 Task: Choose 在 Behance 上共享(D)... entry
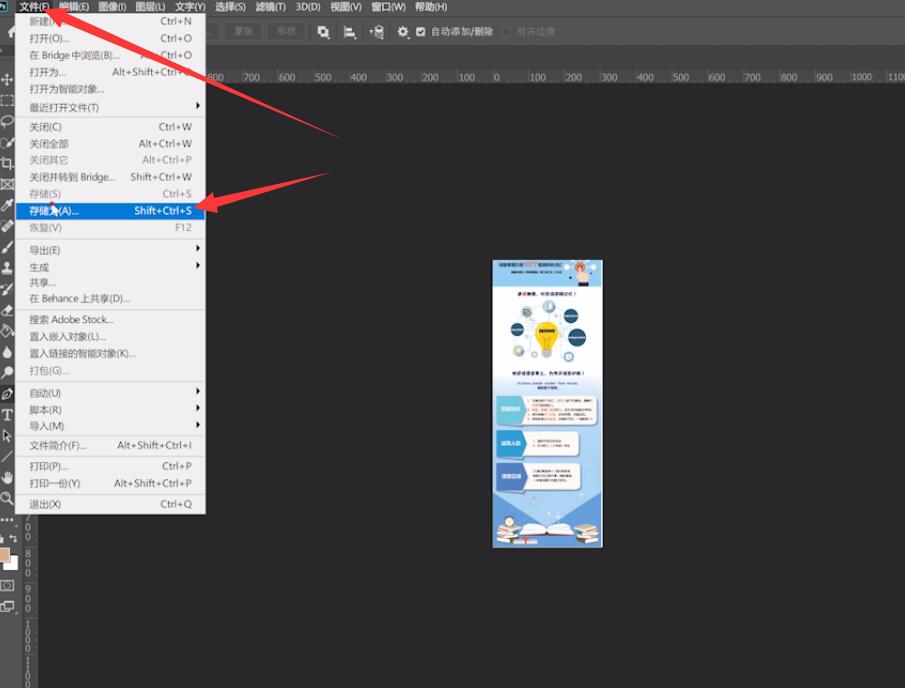pos(110,298)
